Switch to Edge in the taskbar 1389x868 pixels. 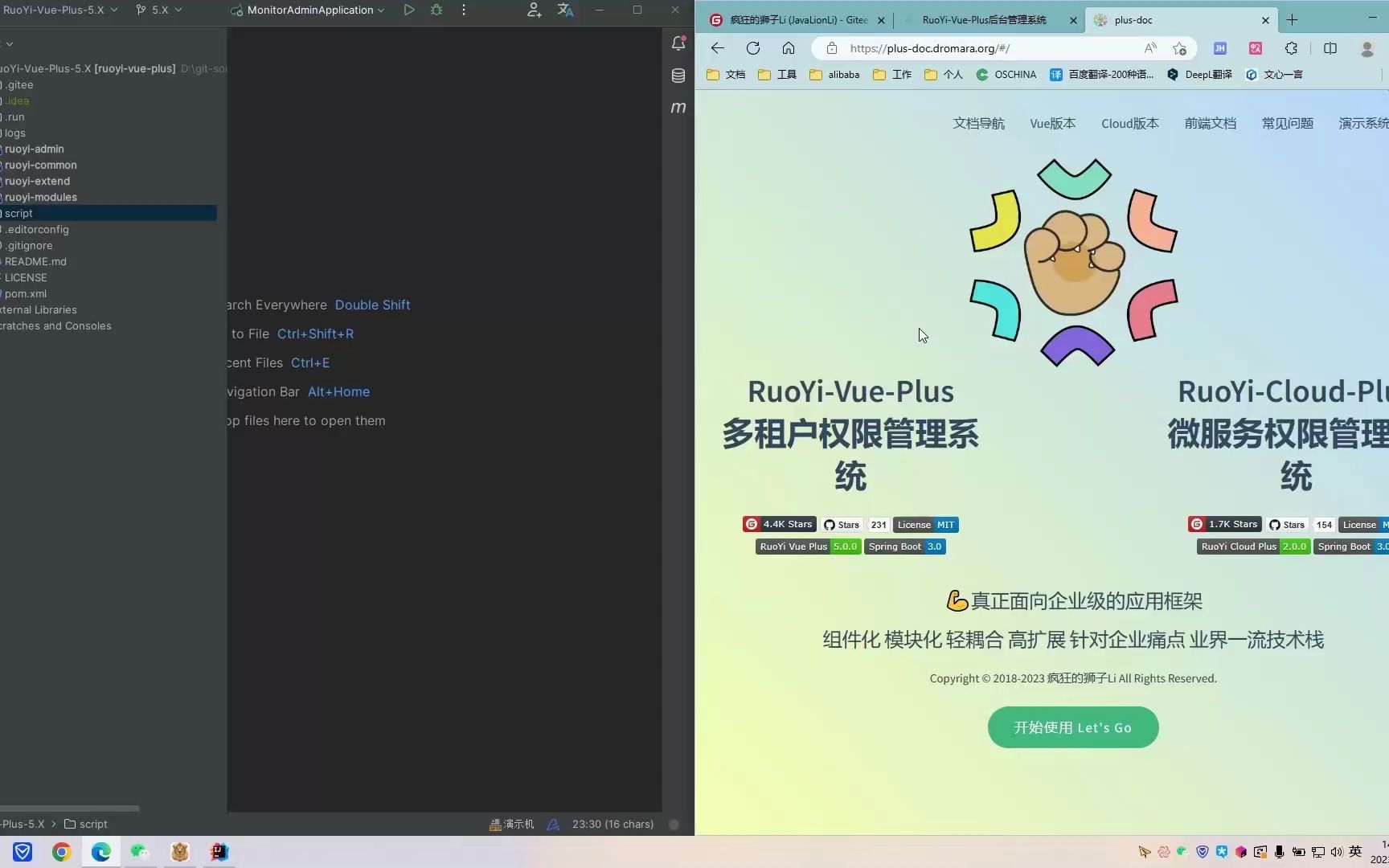100,852
